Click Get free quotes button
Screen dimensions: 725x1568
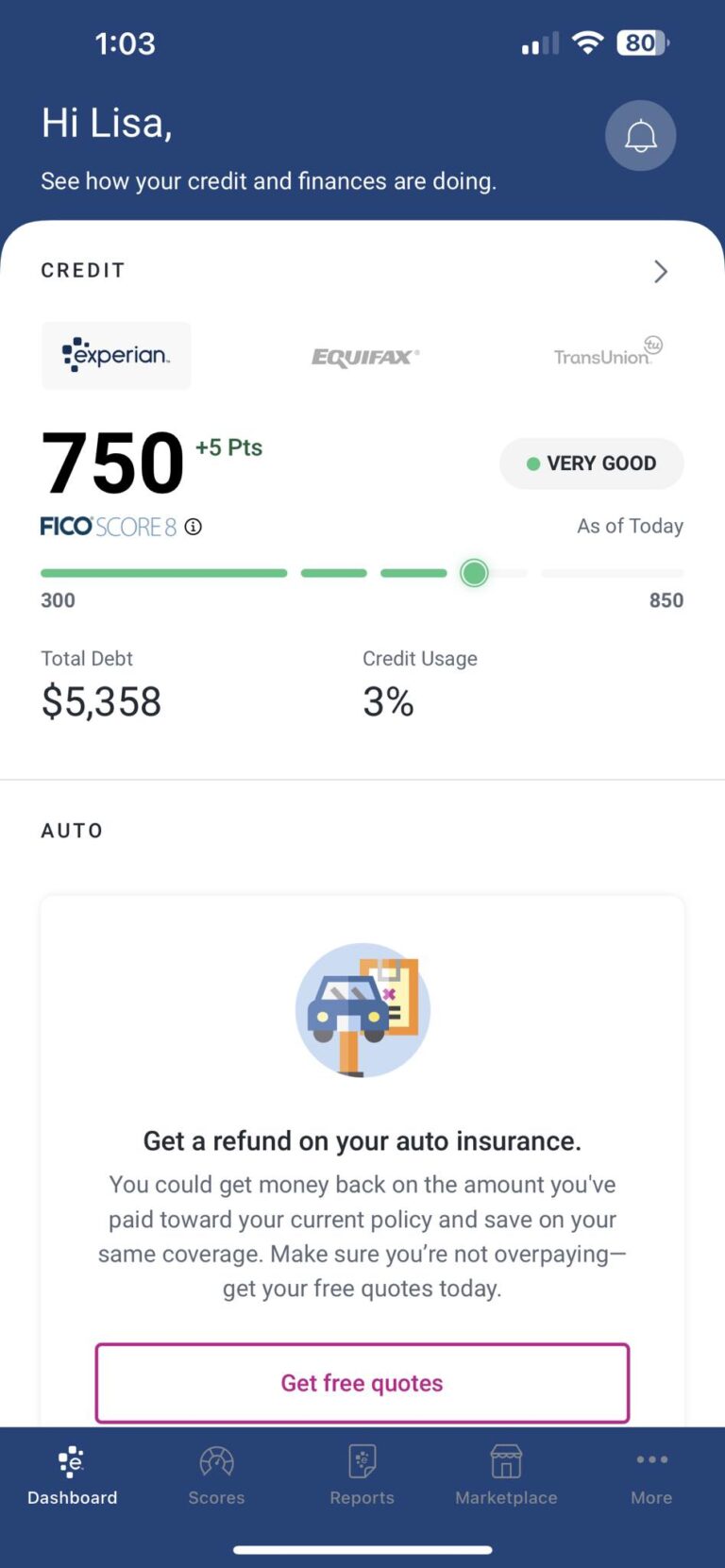pyautogui.click(x=362, y=1383)
